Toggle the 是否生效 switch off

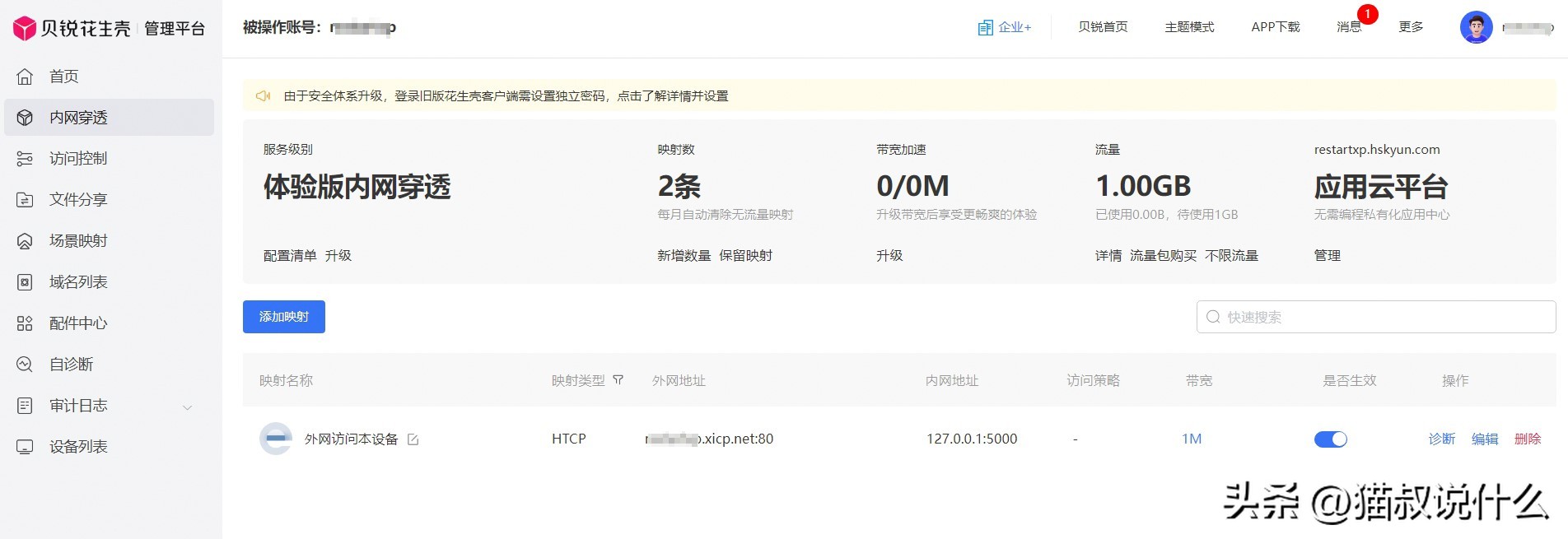pyautogui.click(x=1330, y=439)
